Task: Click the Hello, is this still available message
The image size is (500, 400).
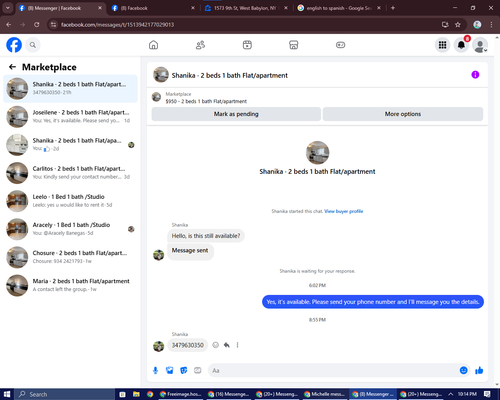Action: point(206,236)
